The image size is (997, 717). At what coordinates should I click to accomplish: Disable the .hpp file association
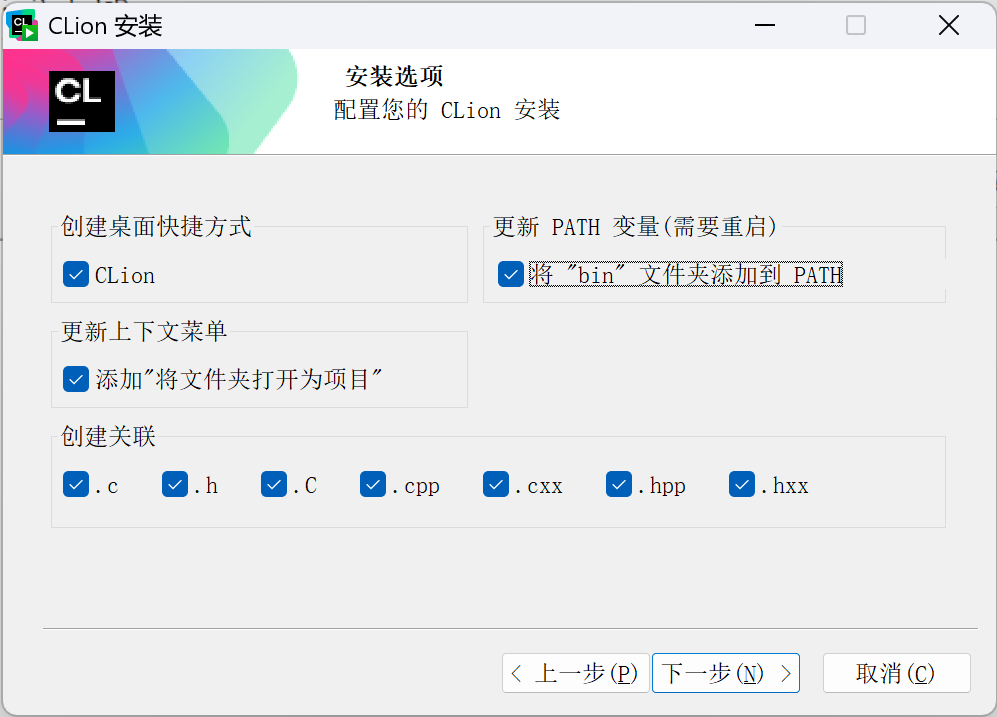(x=618, y=485)
